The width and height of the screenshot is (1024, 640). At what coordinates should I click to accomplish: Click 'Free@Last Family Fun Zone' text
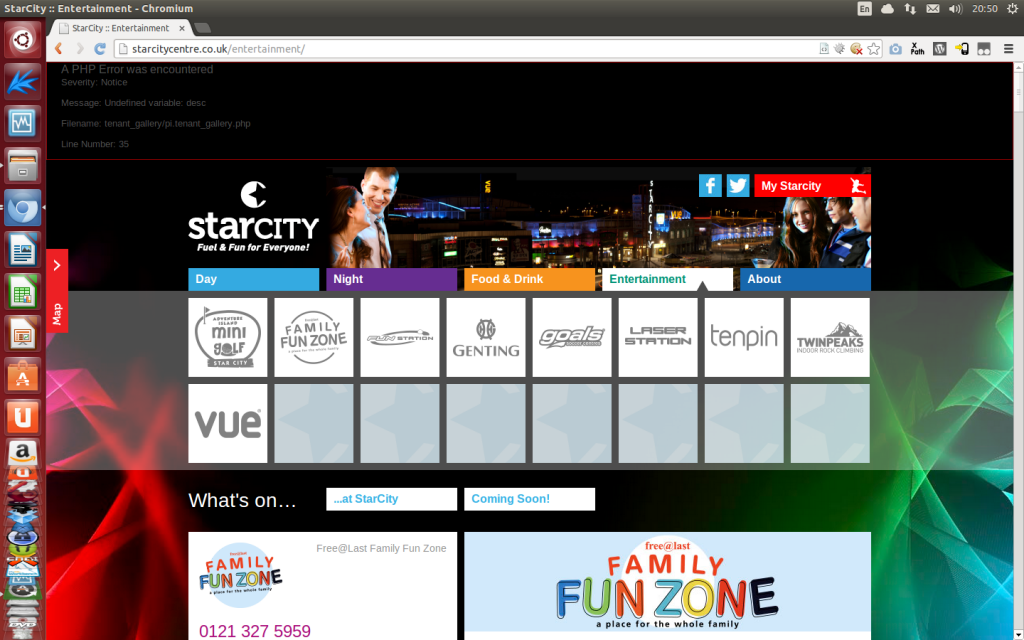click(381, 549)
